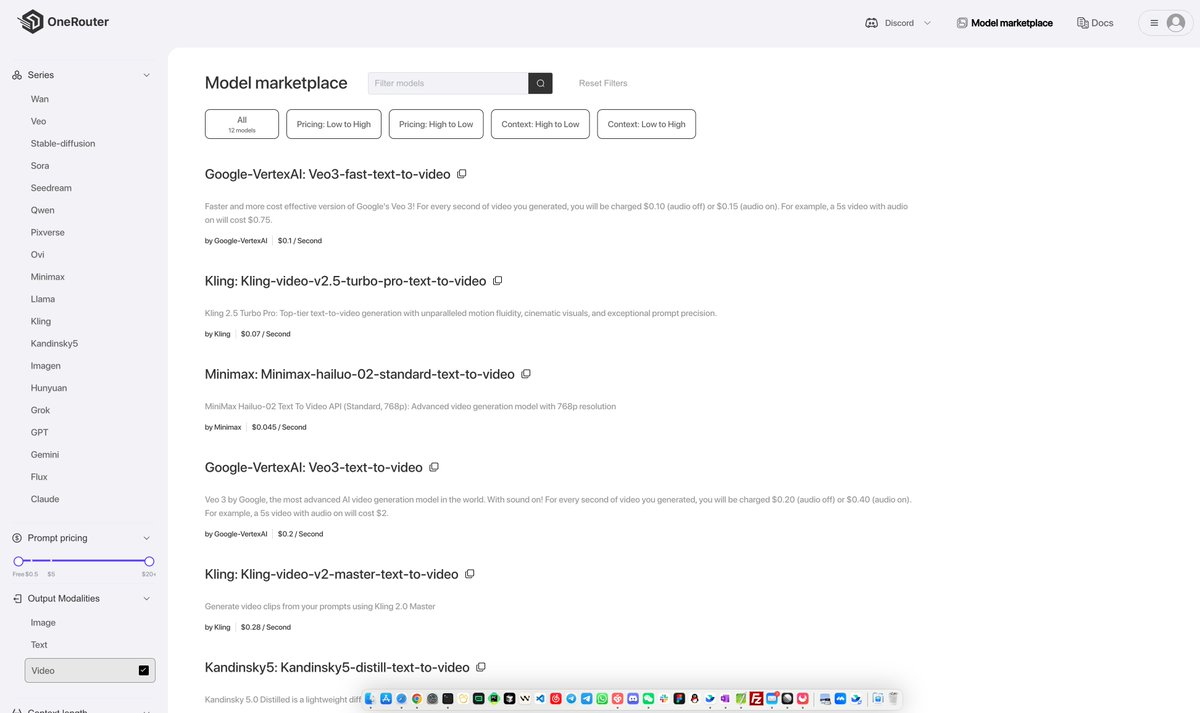Click the Series section icon
This screenshot has width=1200, height=713.
[x=17, y=75]
